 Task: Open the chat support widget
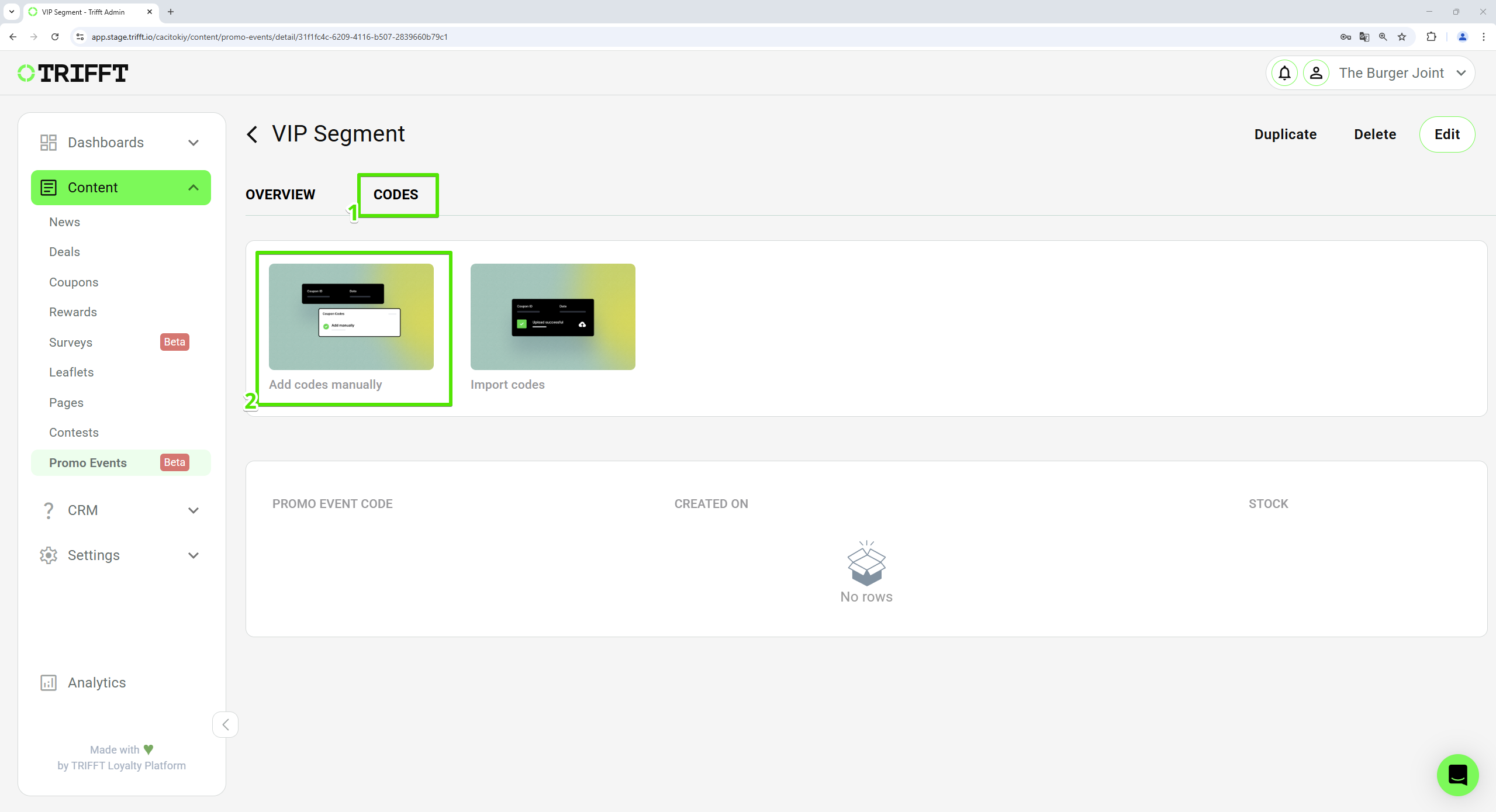[x=1459, y=775]
